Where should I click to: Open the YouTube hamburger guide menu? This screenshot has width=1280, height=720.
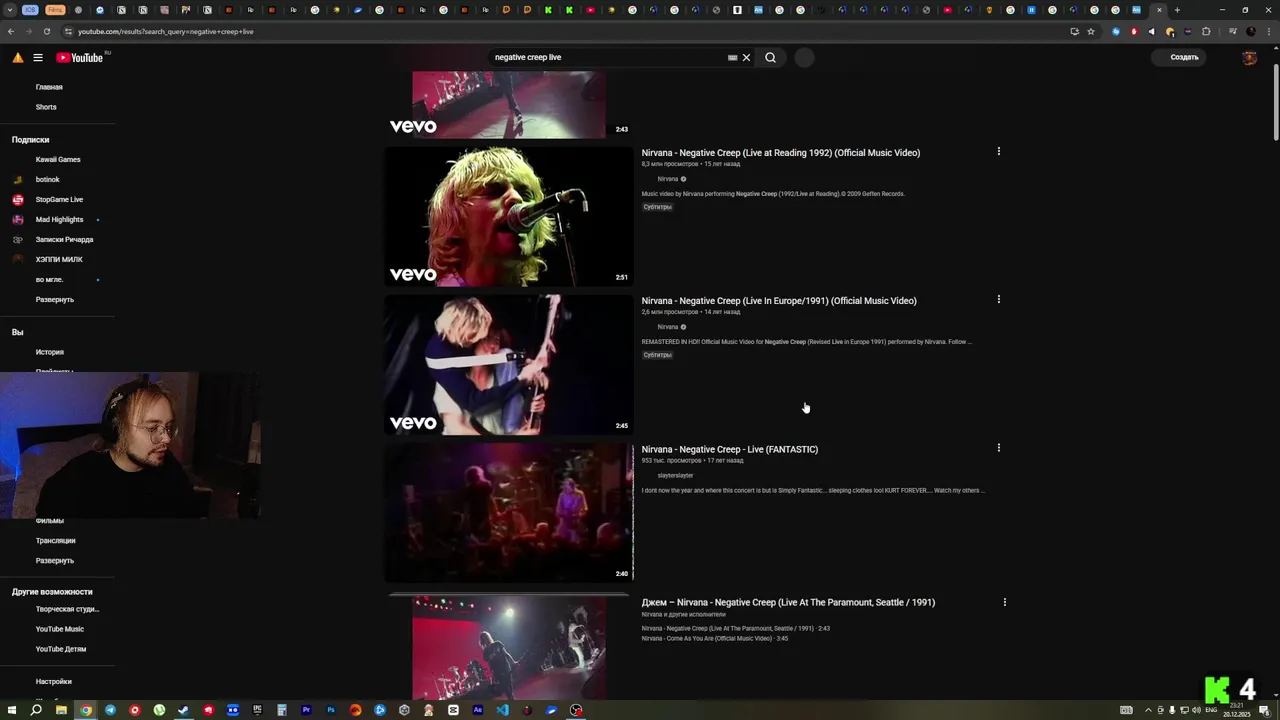coord(38,58)
